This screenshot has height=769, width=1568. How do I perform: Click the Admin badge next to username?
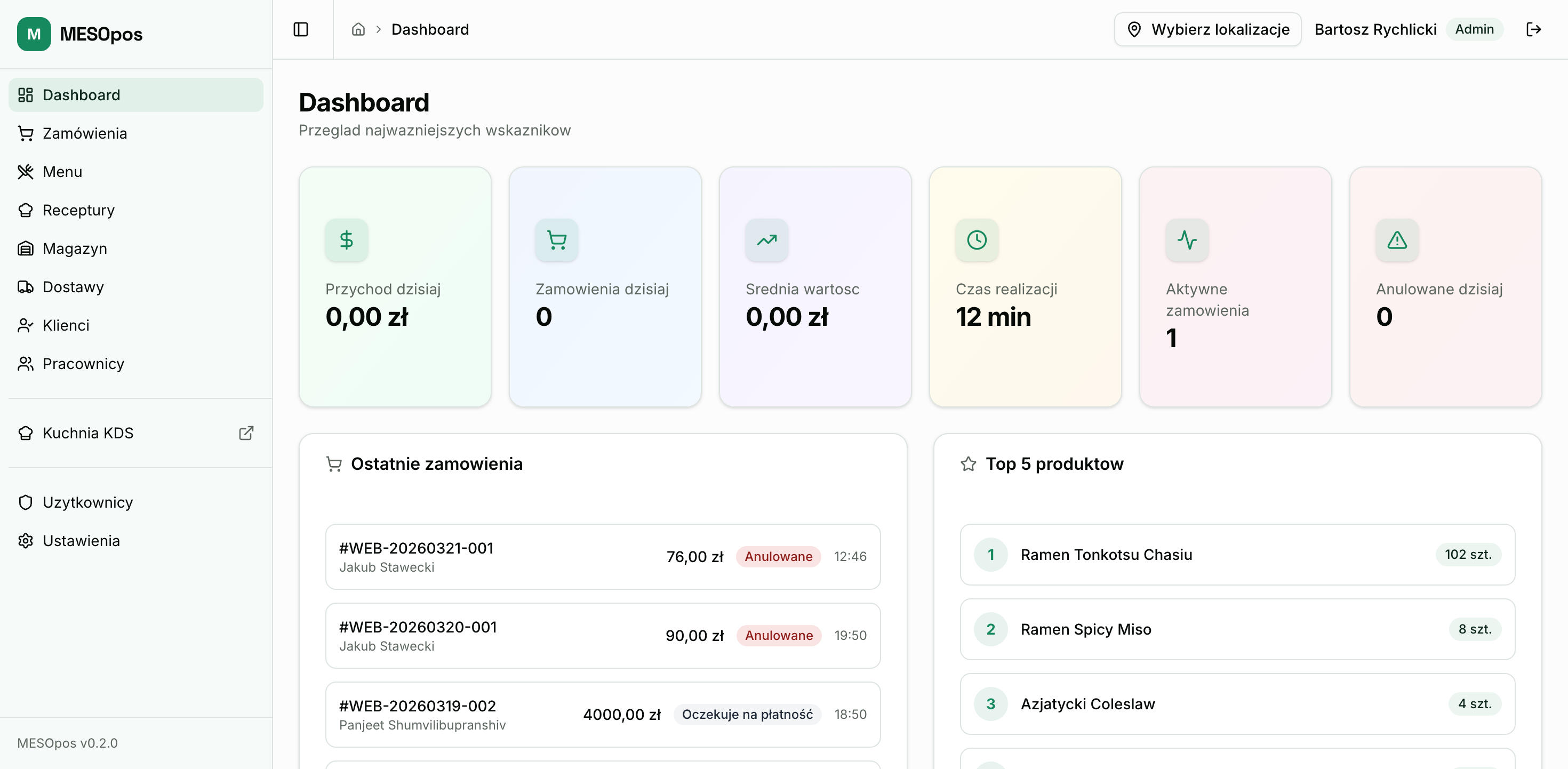click(x=1474, y=29)
